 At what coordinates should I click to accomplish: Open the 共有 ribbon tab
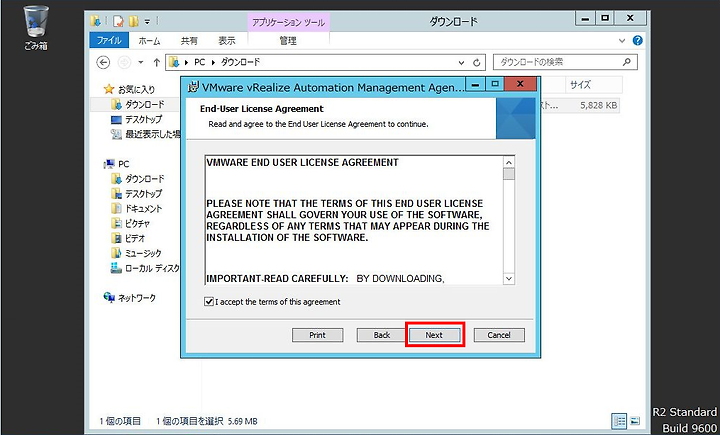pos(189,41)
